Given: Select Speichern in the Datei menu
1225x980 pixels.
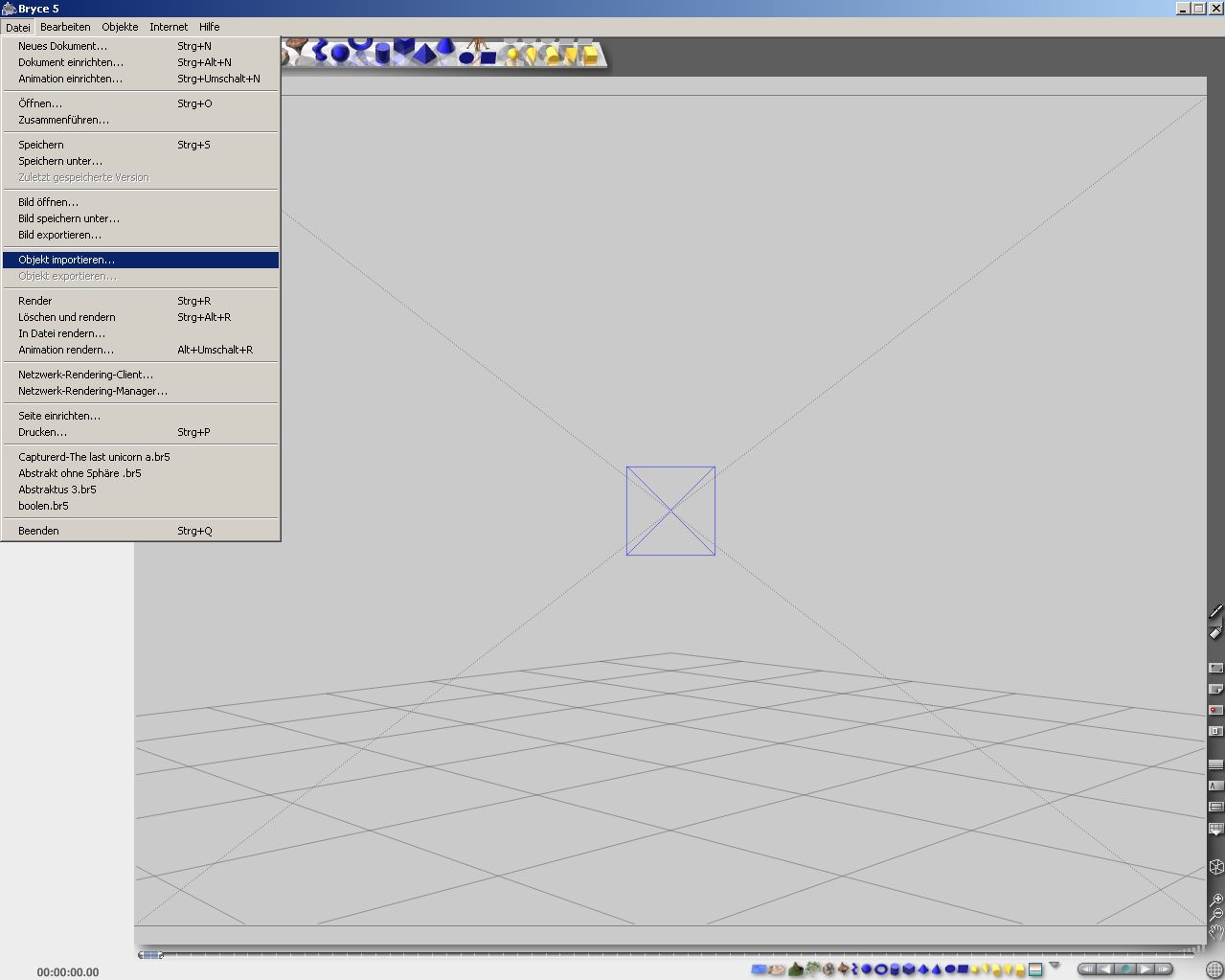Looking at the screenshot, I should [141, 145].
